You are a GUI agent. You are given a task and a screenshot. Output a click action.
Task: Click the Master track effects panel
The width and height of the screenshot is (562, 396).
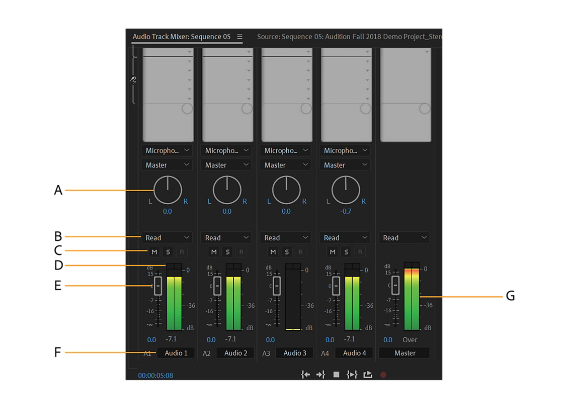(405, 95)
